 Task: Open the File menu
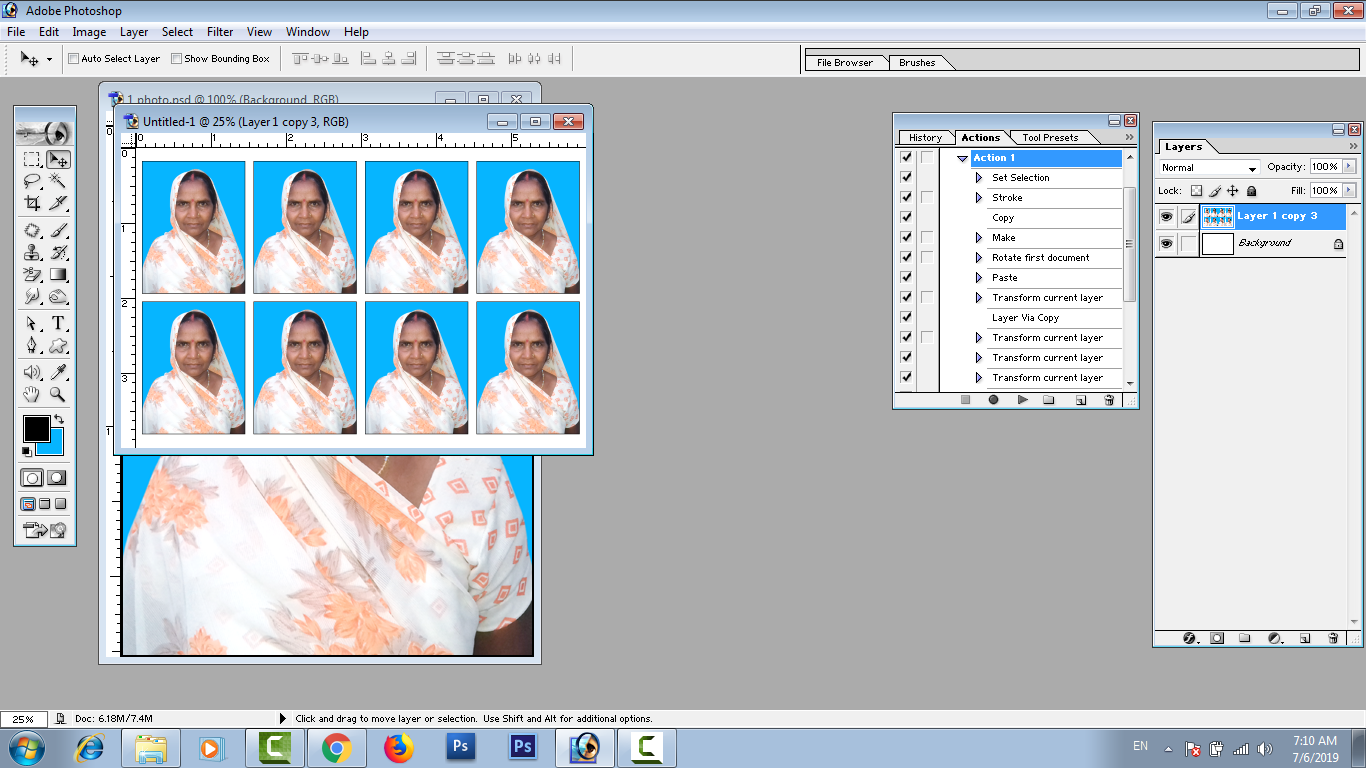click(16, 32)
